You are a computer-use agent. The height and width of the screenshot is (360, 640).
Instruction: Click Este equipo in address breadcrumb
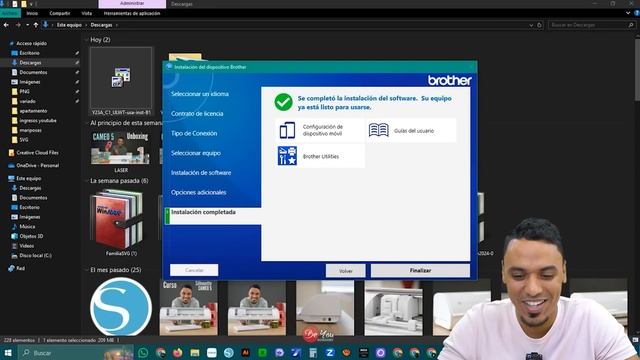tap(69, 25)
